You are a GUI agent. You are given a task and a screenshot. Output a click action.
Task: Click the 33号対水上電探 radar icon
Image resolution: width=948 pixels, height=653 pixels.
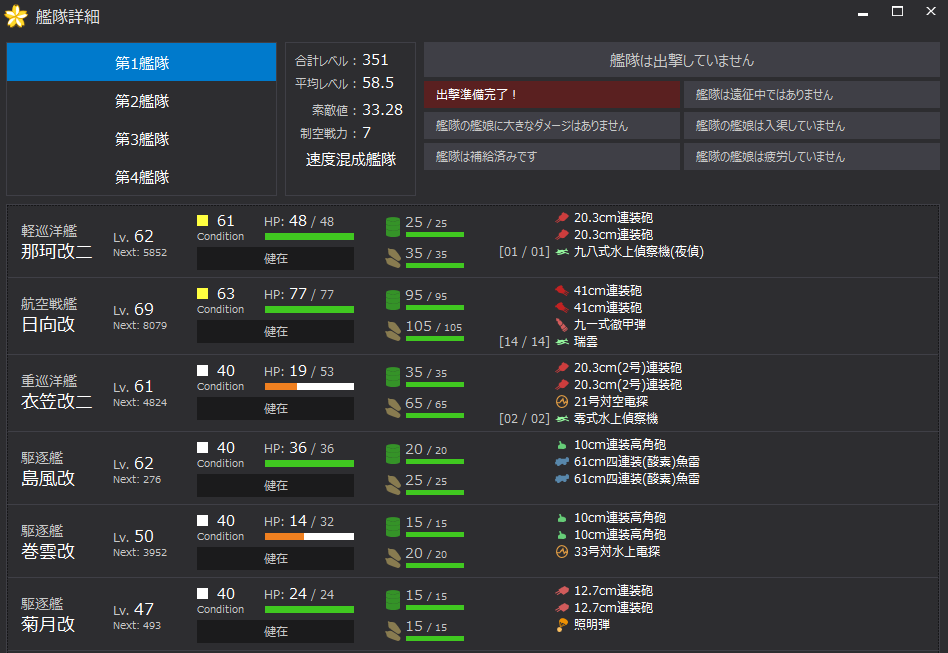click(x=562, y=551)
